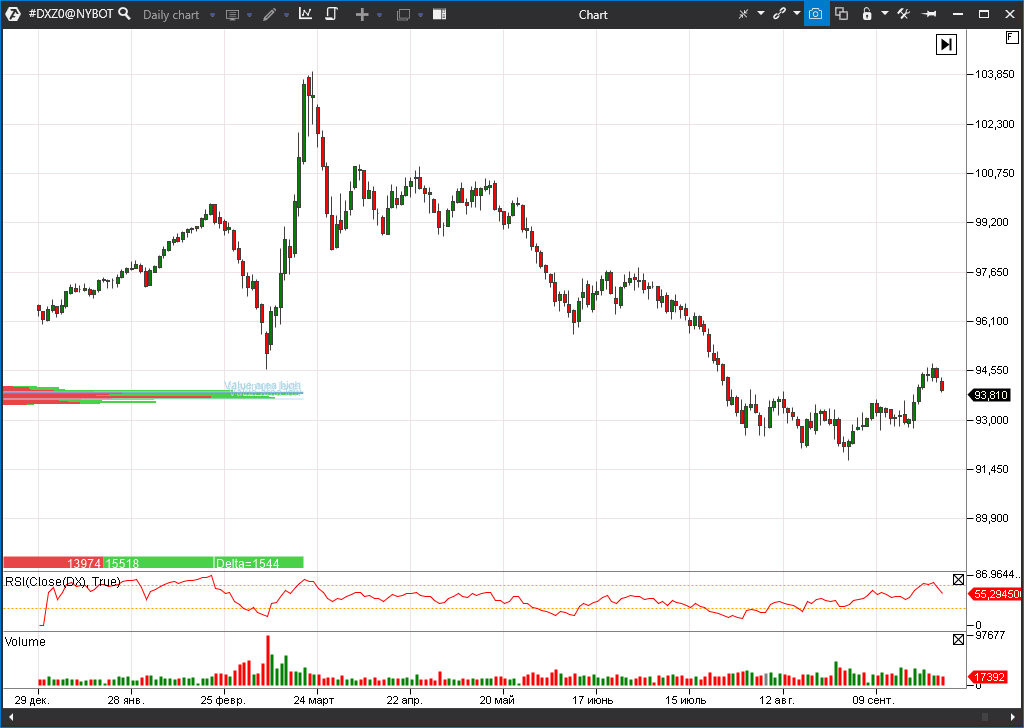Take a chart screenshot with camera icon
Screen dimensions: 1024x728
[816, 14]
